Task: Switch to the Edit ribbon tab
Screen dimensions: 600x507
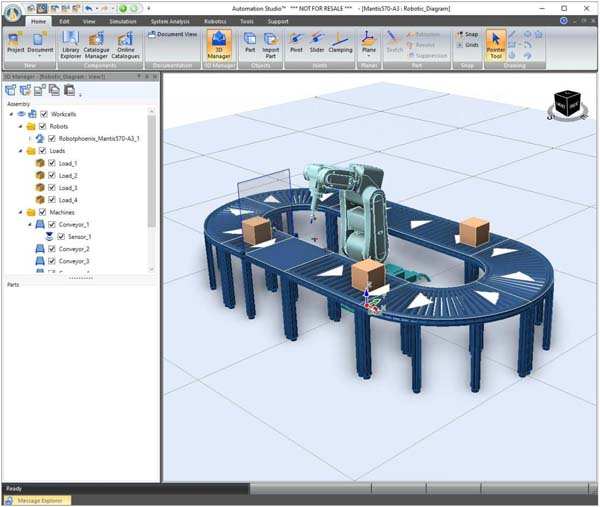Action: tap(64, 21)
